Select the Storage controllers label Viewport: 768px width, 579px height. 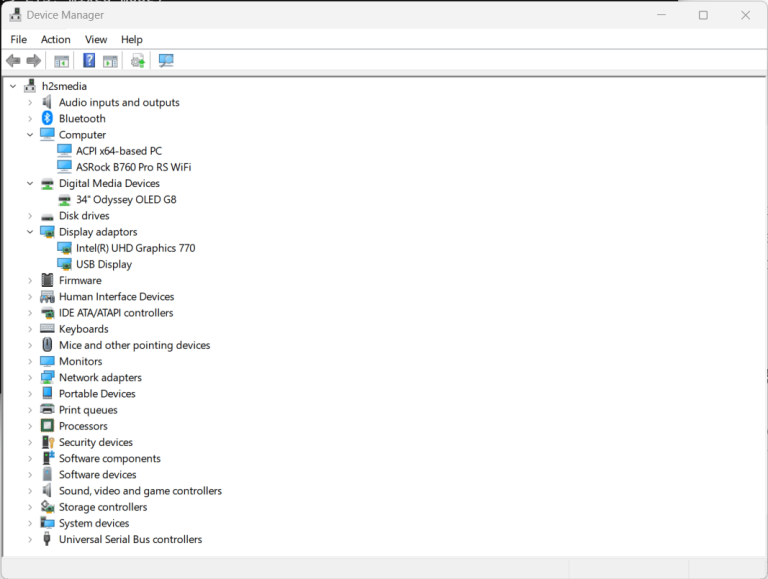pyautogui.click(x=103, y=507)
